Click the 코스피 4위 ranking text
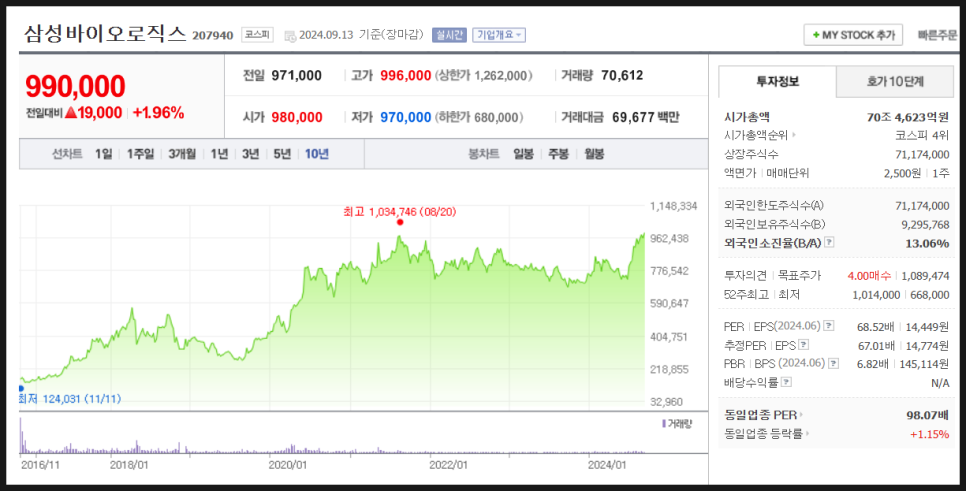 tap(922, 135)
